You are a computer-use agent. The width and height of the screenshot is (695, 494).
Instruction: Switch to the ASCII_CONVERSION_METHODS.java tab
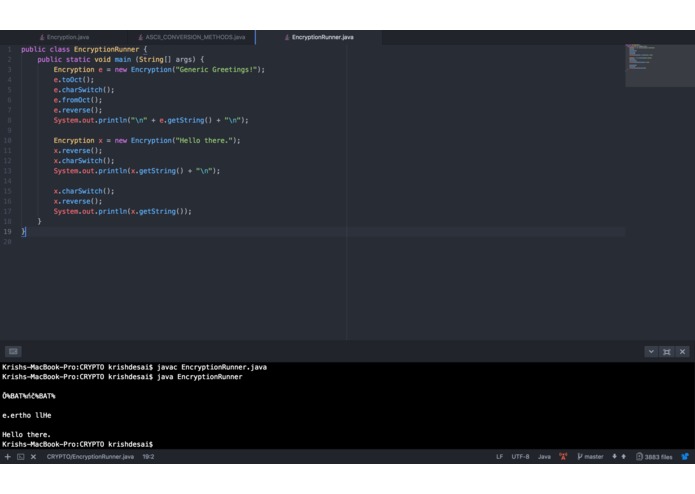coord(191,37)
